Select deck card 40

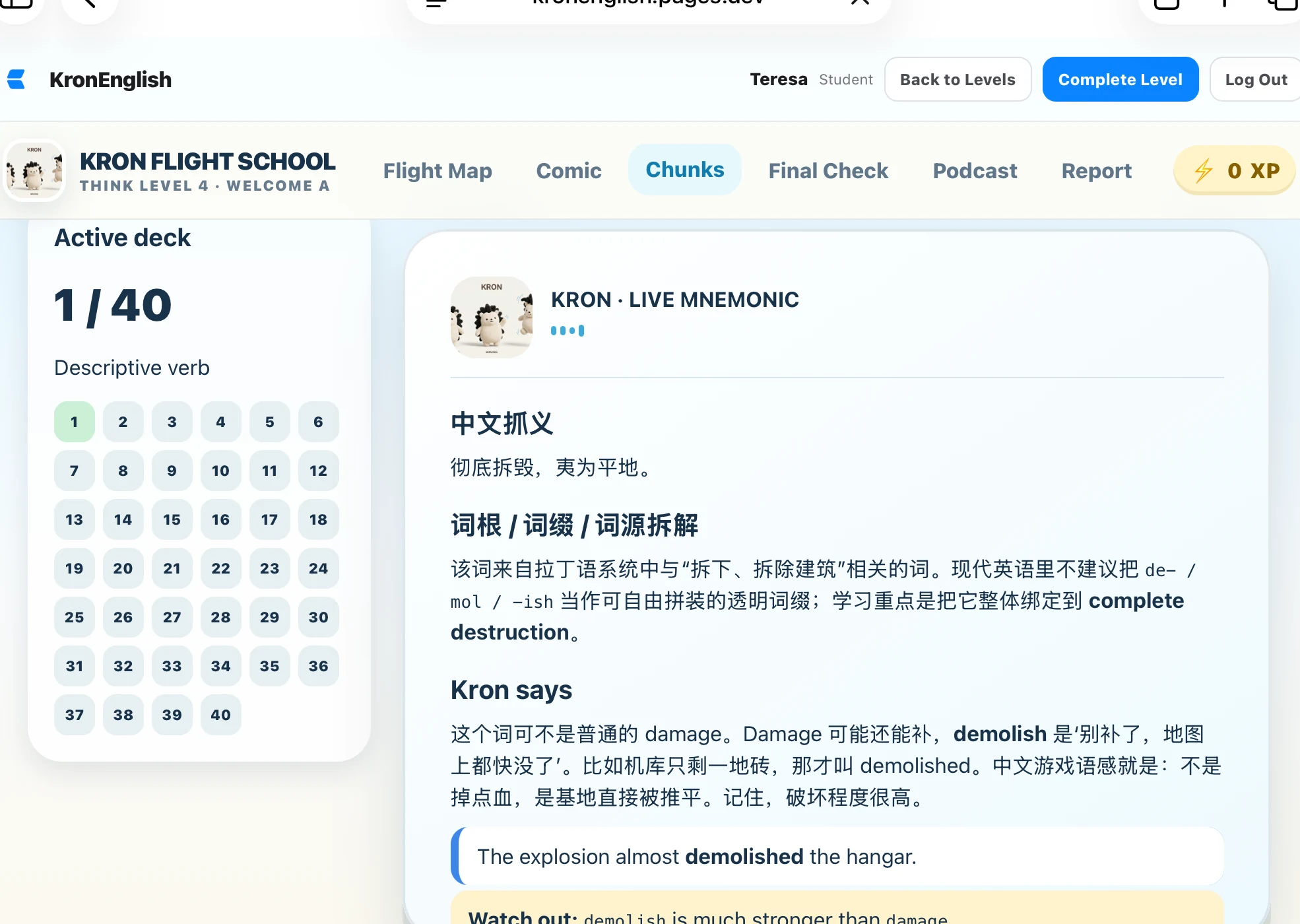pos(221,715)
